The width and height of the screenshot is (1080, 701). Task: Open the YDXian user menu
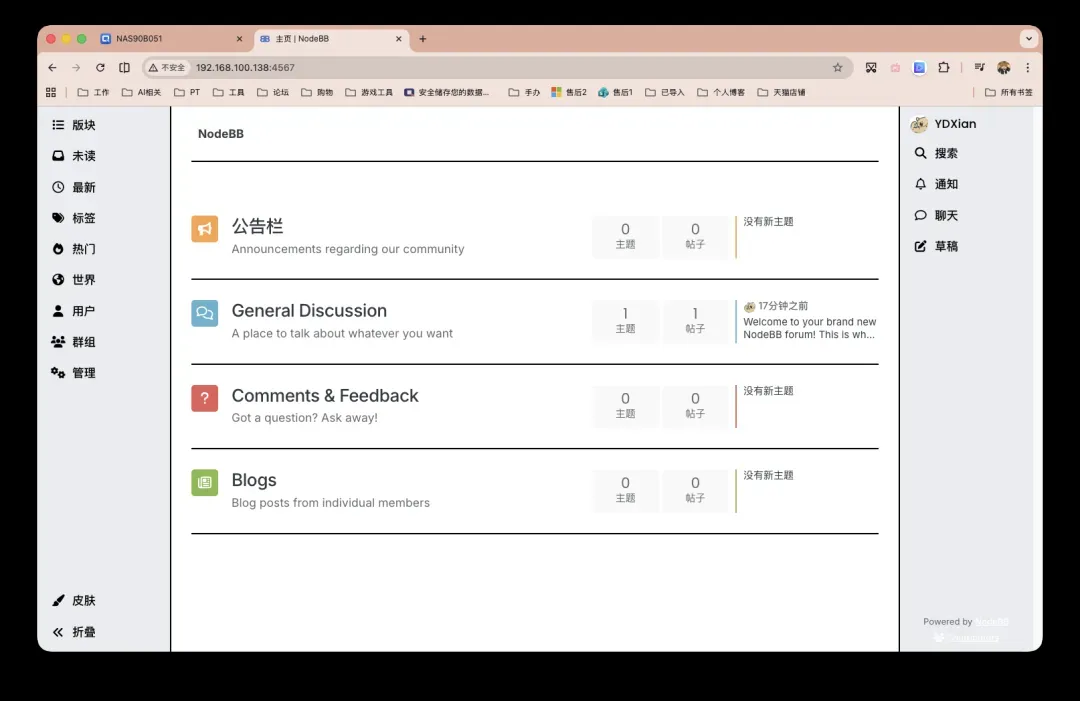(943, 124)
